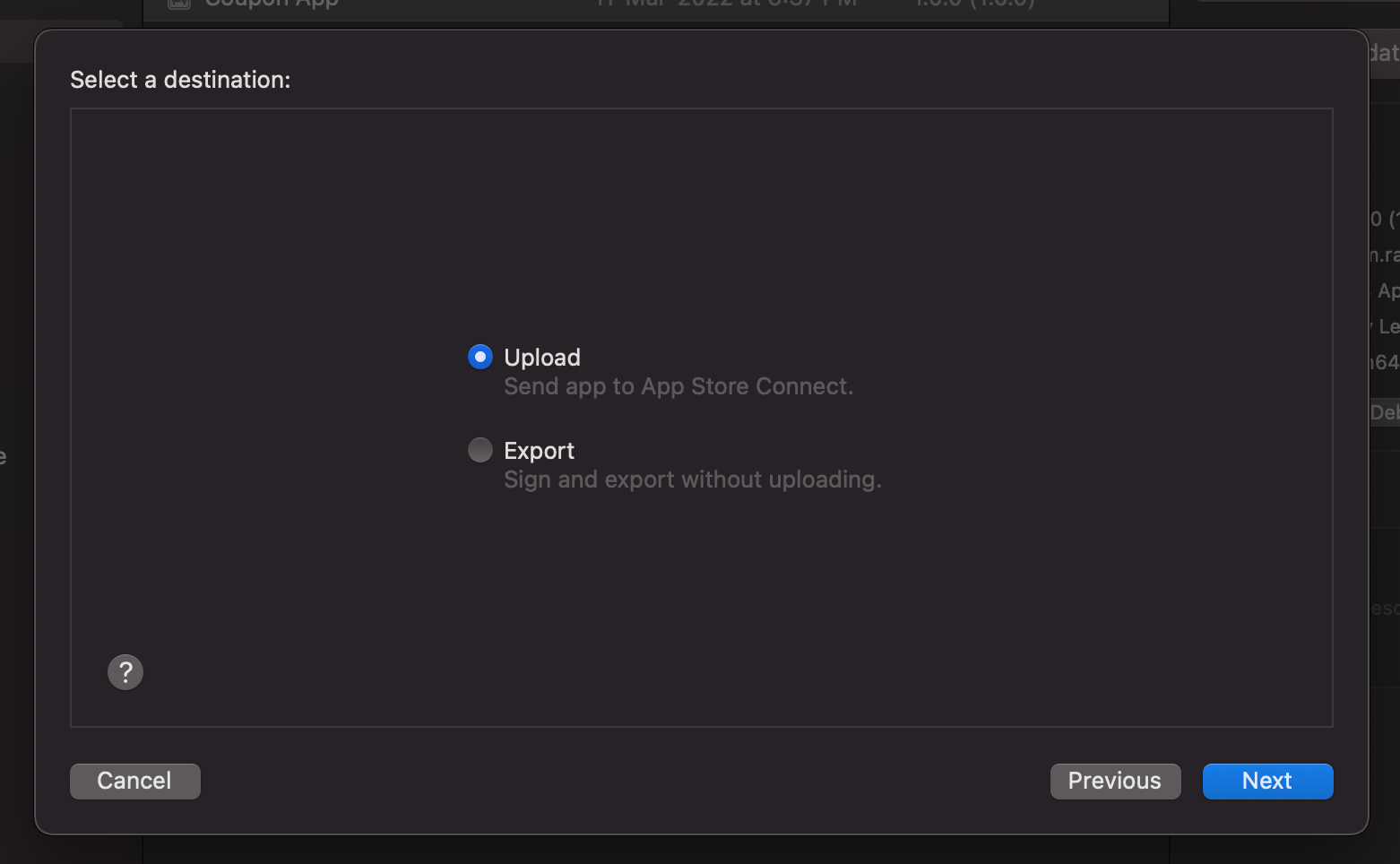Click the archive version entry at top
Viewport: 1400px width, 864px height.
pos(974,4)
